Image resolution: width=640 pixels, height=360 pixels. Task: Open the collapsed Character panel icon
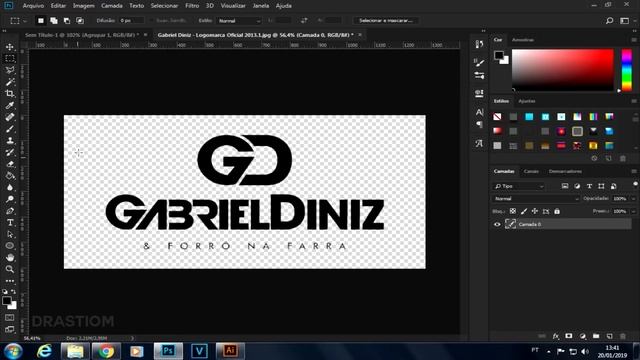[479, 112]
